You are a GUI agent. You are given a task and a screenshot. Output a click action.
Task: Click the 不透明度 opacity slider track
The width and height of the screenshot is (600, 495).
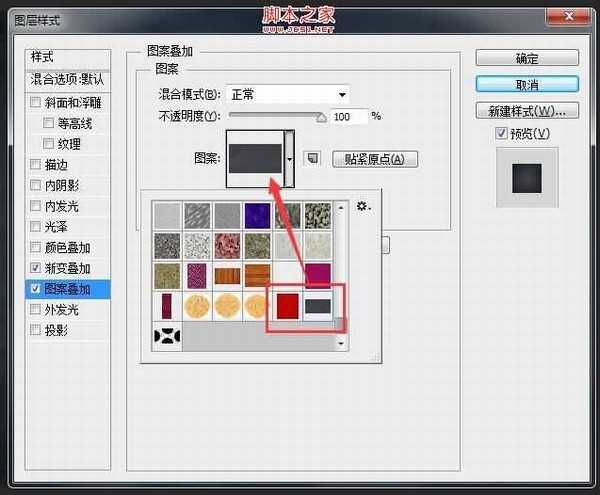[x=272, y=116]
